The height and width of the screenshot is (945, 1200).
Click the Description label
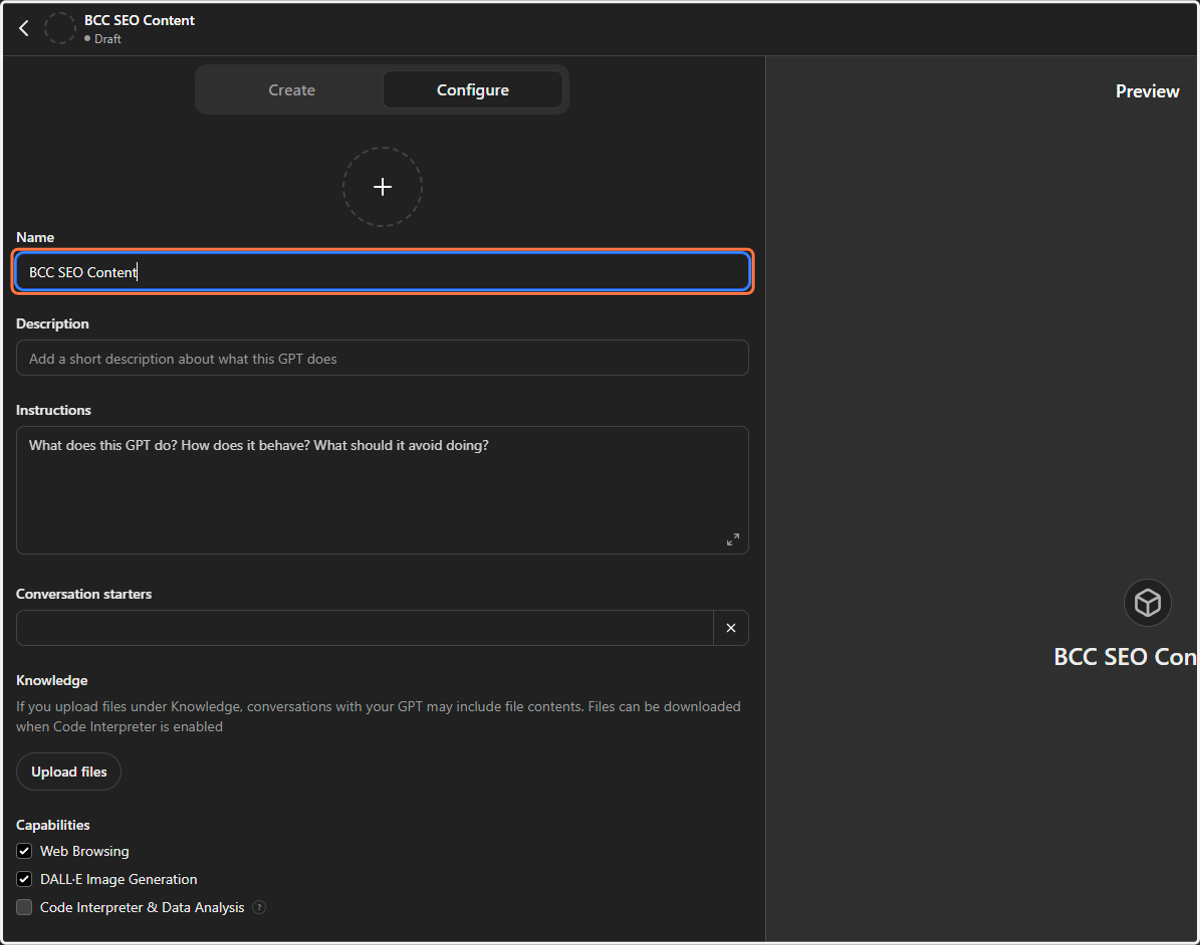click(52, 324)
